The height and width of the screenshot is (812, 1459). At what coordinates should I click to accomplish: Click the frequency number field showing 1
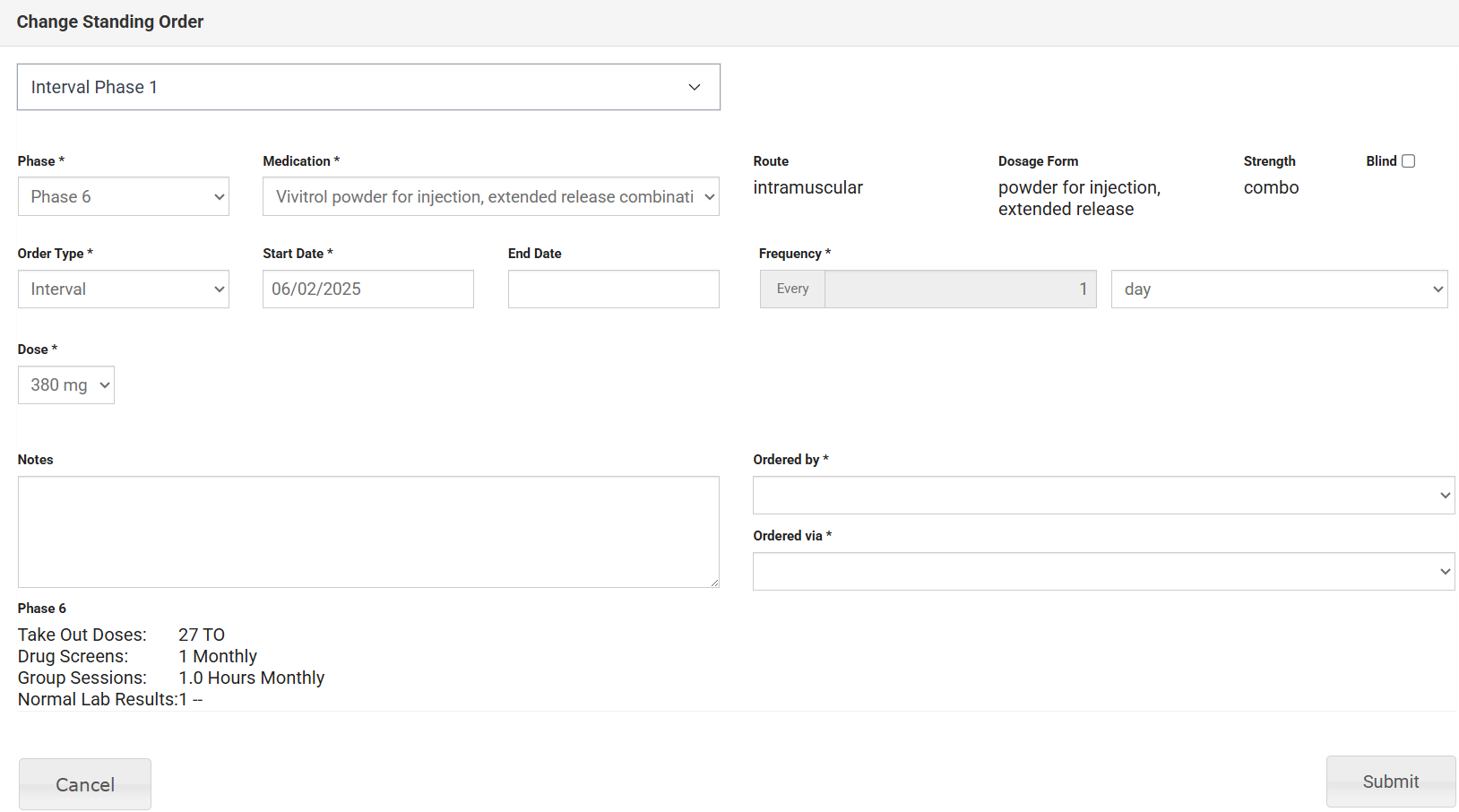click(x=959, y=289)
